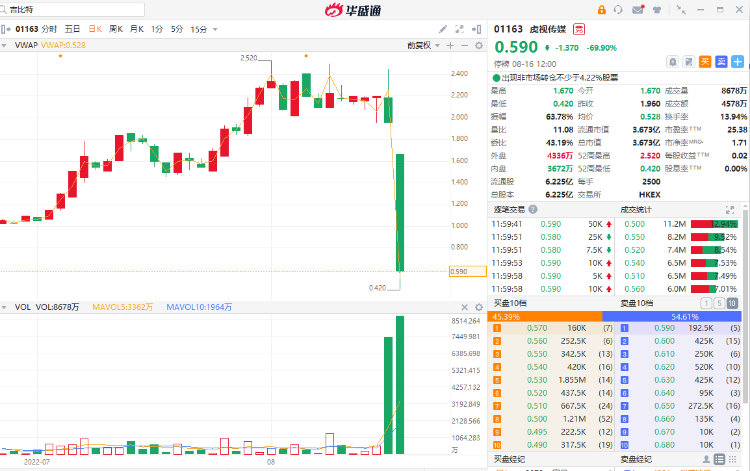Click the 52周最高 value 2.520

pos(650,156)
